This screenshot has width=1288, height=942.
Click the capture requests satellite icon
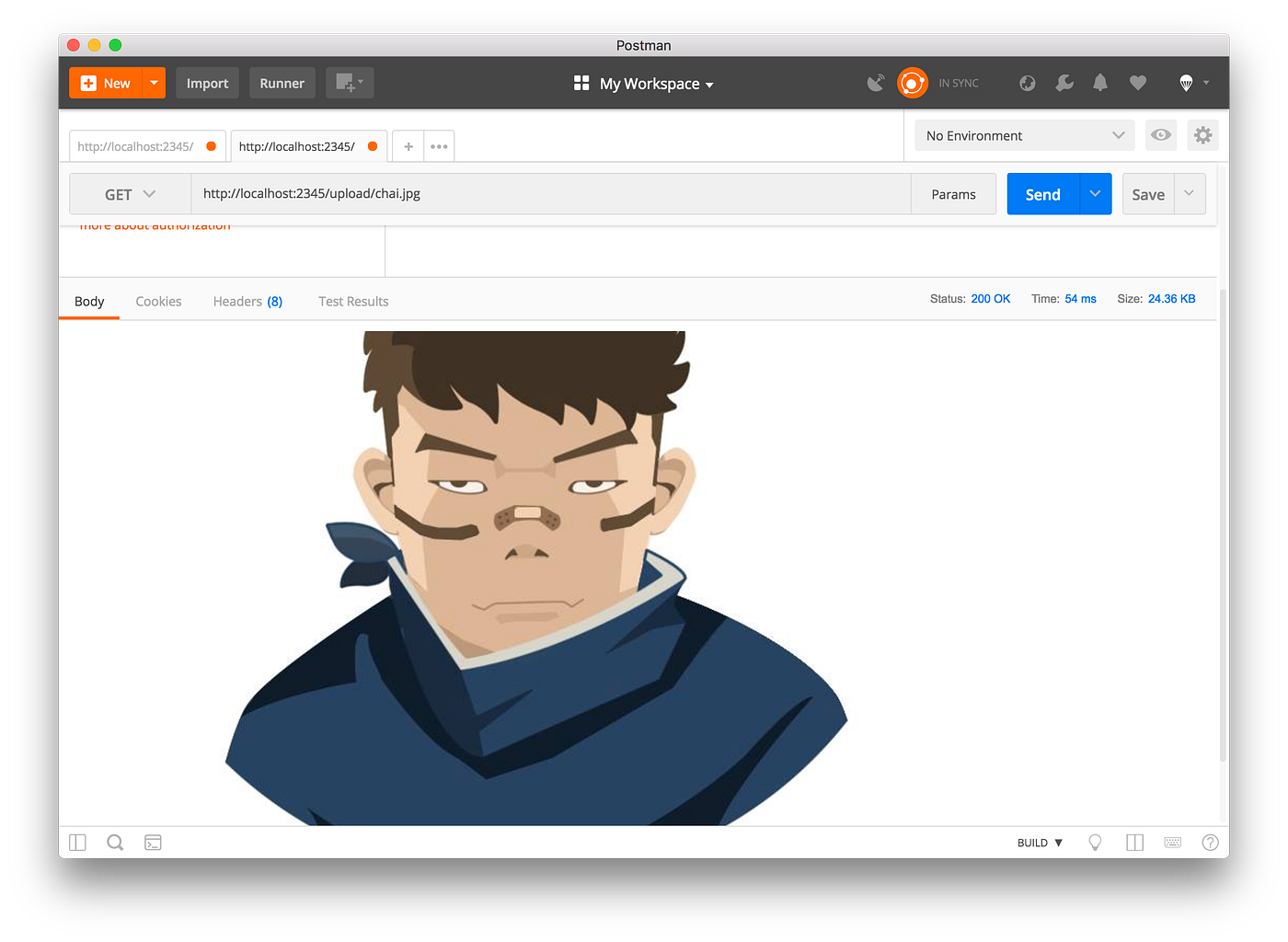coord(875,83)
